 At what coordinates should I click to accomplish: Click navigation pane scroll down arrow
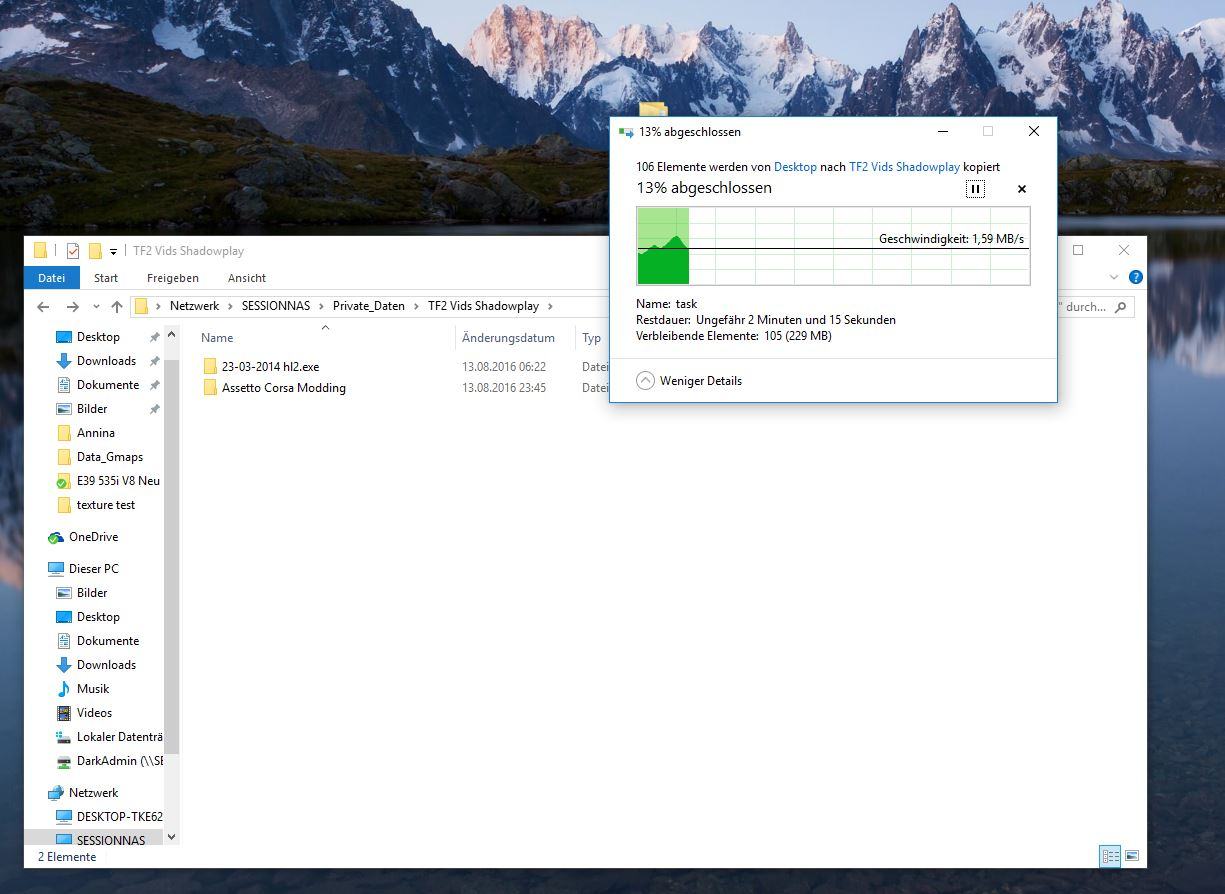click(171, 837)
